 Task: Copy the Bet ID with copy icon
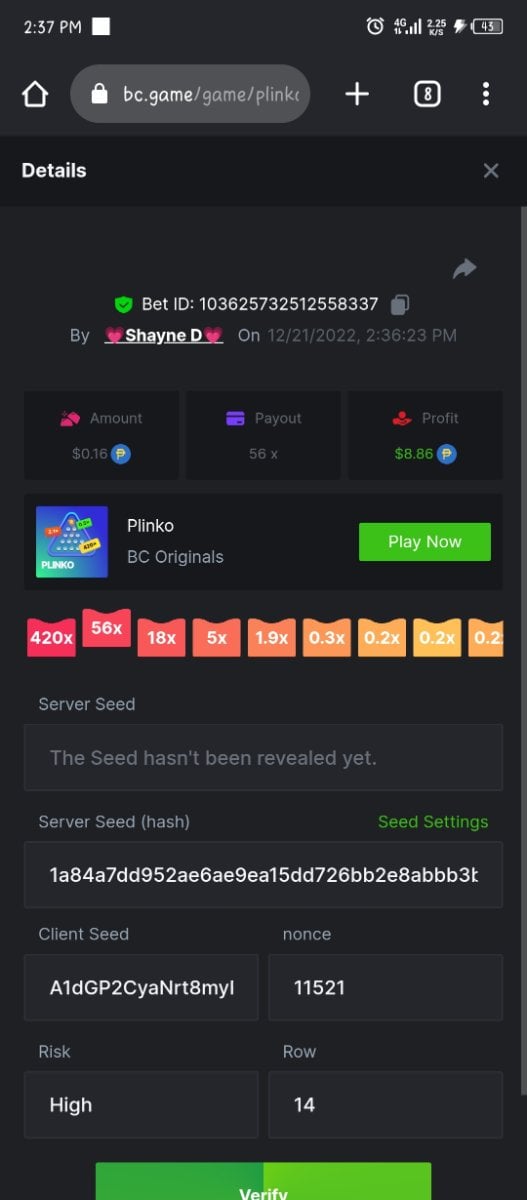[x=400, y=304]
